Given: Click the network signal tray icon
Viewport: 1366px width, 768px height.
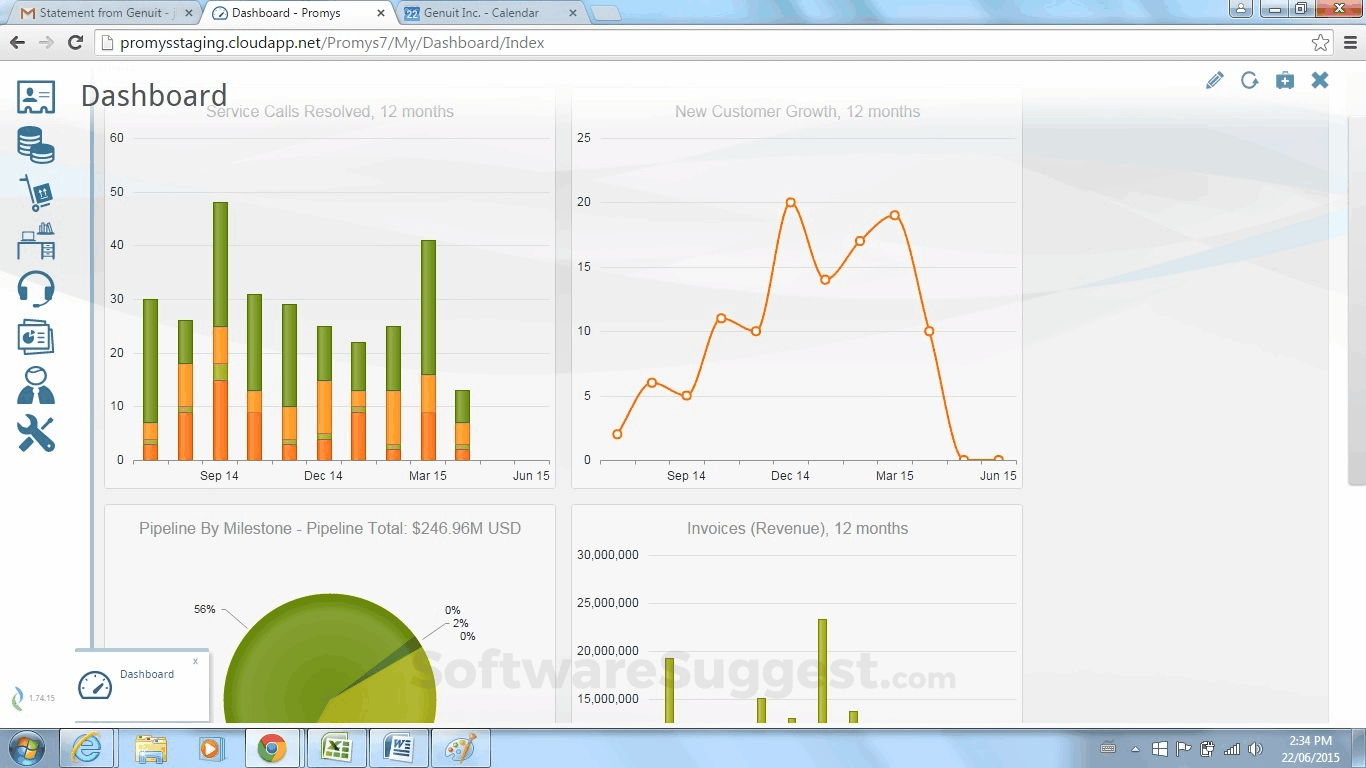Looking at the screenshot, I should tap(1232, 749).
